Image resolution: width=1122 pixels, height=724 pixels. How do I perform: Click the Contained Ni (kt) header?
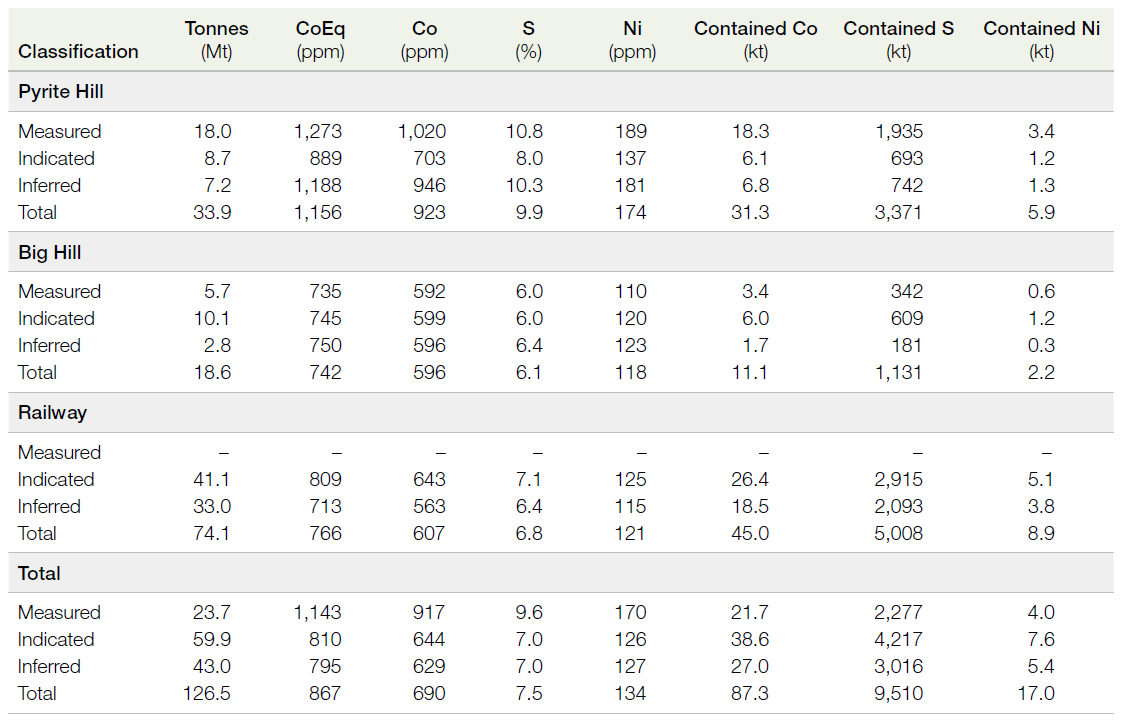1041,40
